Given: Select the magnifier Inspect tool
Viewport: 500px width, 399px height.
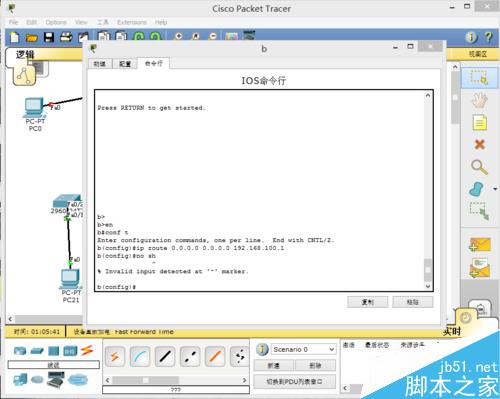Looking at the screenshot, I should [x=479, y=167].
